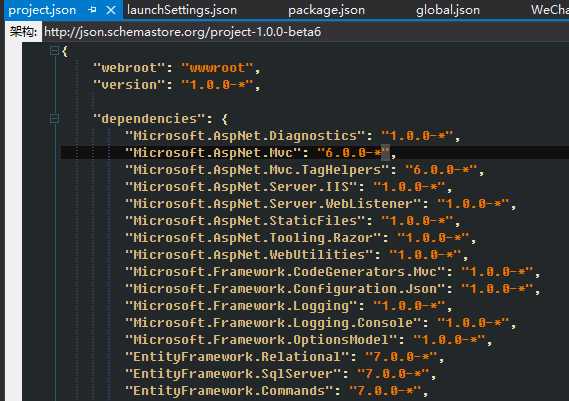569x401 pixels.
Task: Click Microsoft.AspNet.Server.IIS dependency name
Action: point(241,187)
